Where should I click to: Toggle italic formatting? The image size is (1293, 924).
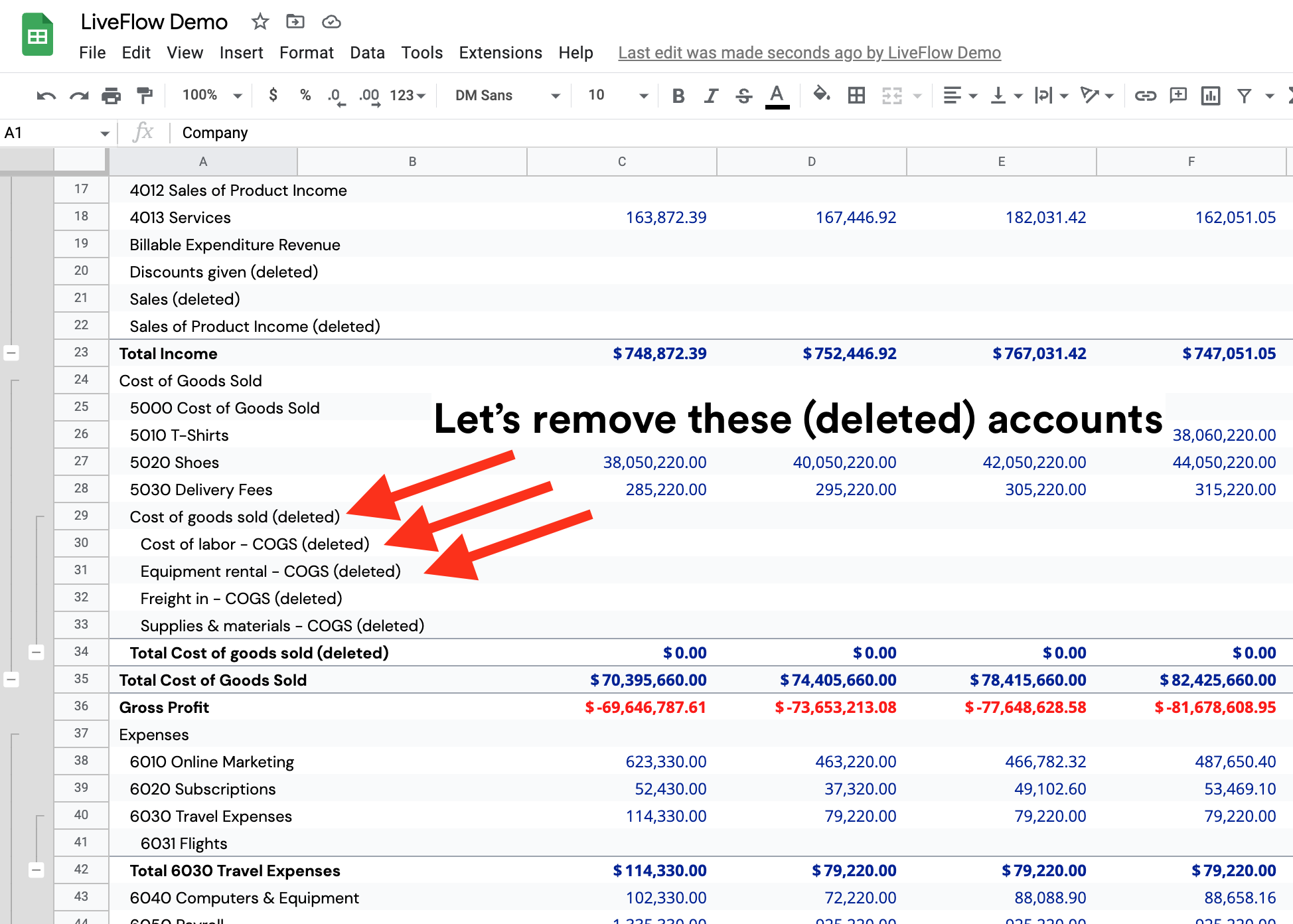711,96
